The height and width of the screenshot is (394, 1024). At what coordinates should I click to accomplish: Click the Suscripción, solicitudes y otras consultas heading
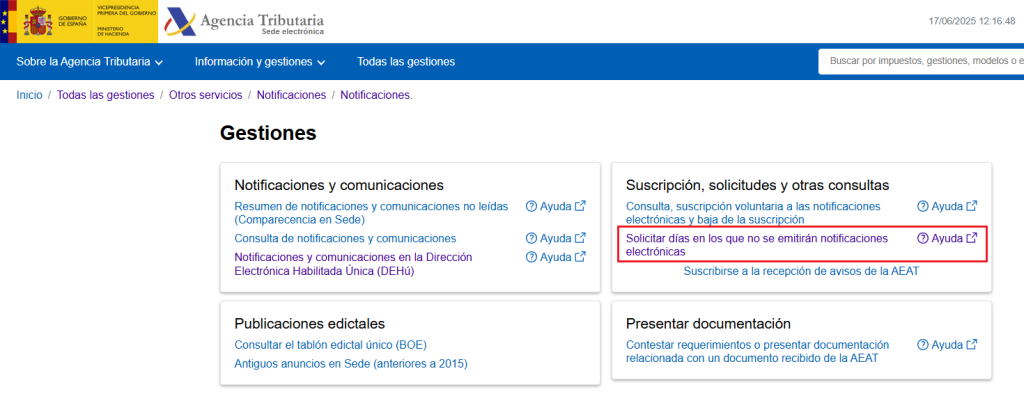(758, 186)
